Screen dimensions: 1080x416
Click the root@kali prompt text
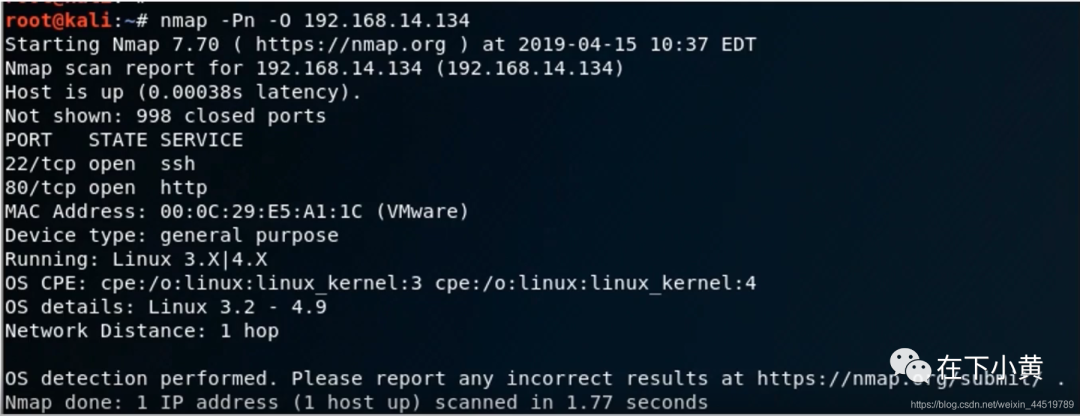[58, 21]
